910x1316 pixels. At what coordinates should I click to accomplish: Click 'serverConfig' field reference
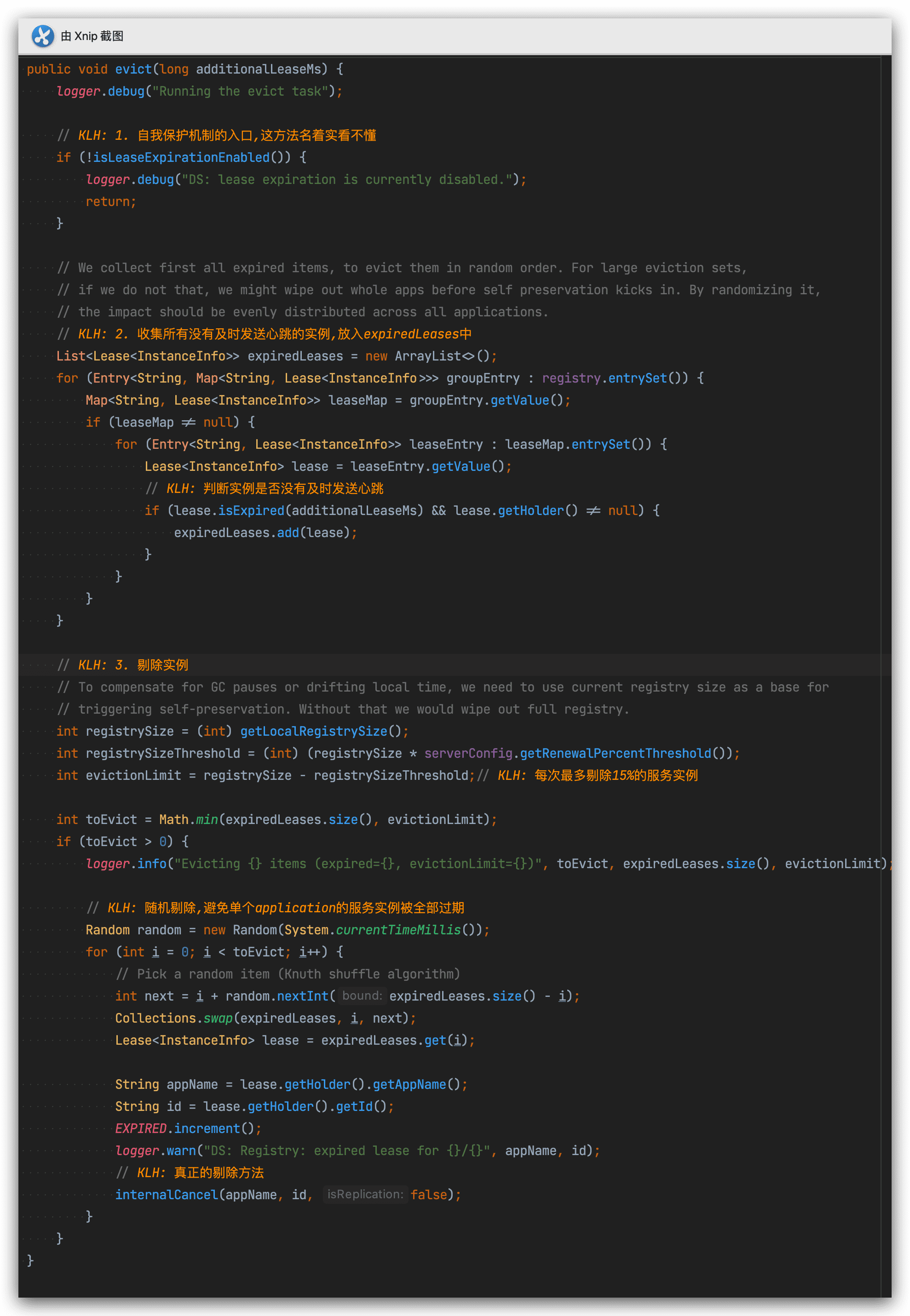(468, 754)
